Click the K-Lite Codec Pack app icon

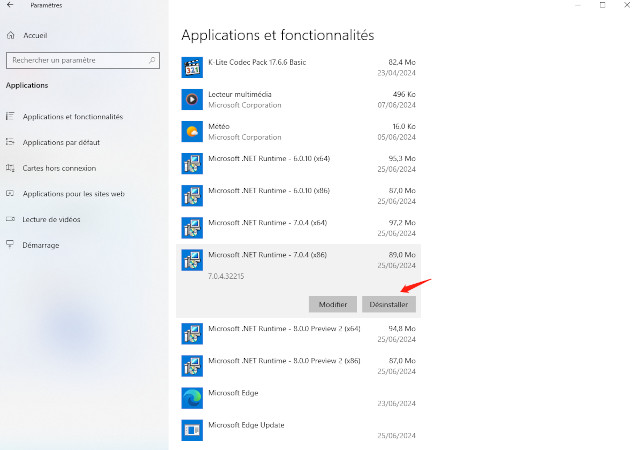tap(192, 67)
